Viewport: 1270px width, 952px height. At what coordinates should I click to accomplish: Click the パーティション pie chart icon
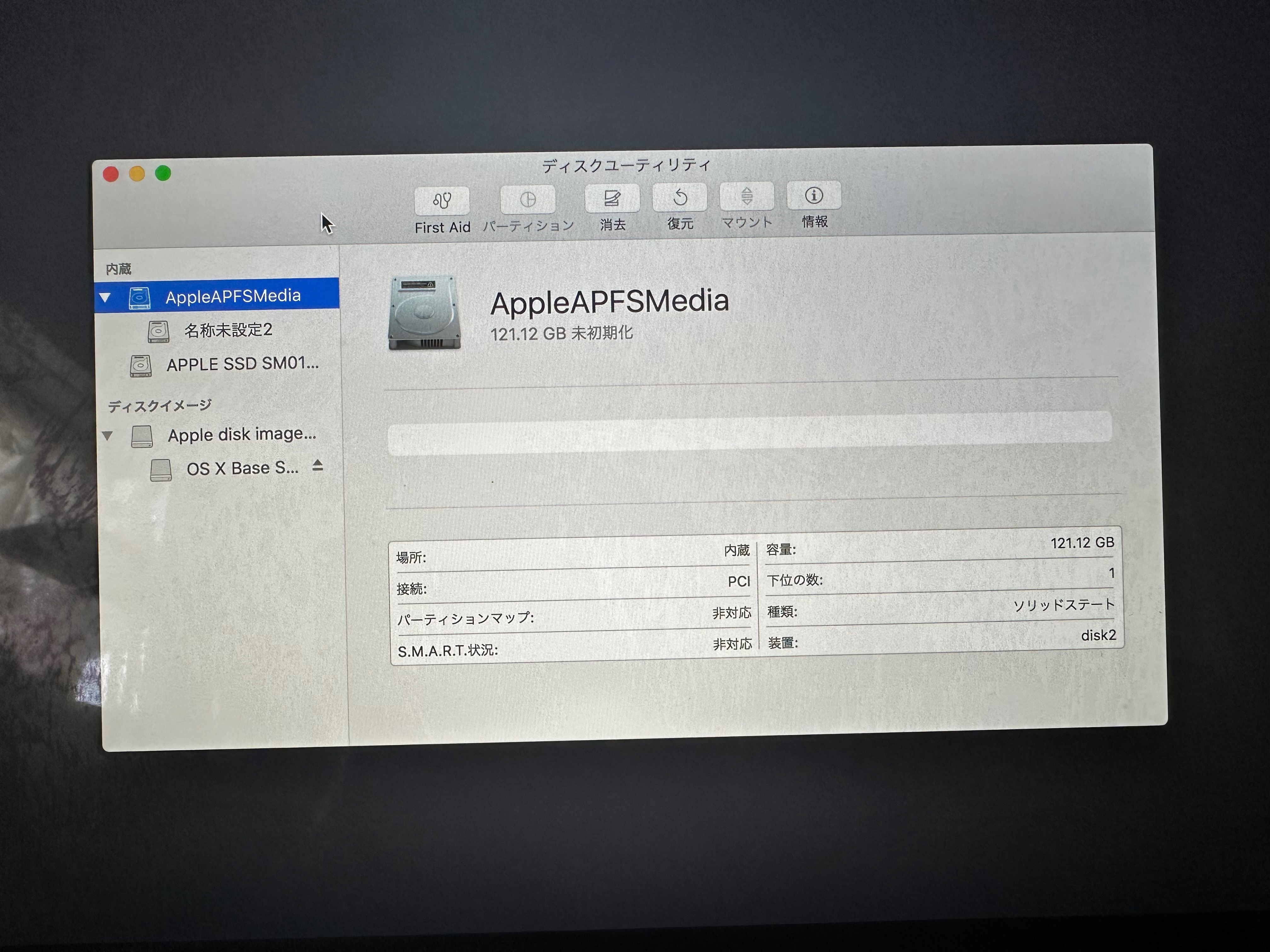528,199
